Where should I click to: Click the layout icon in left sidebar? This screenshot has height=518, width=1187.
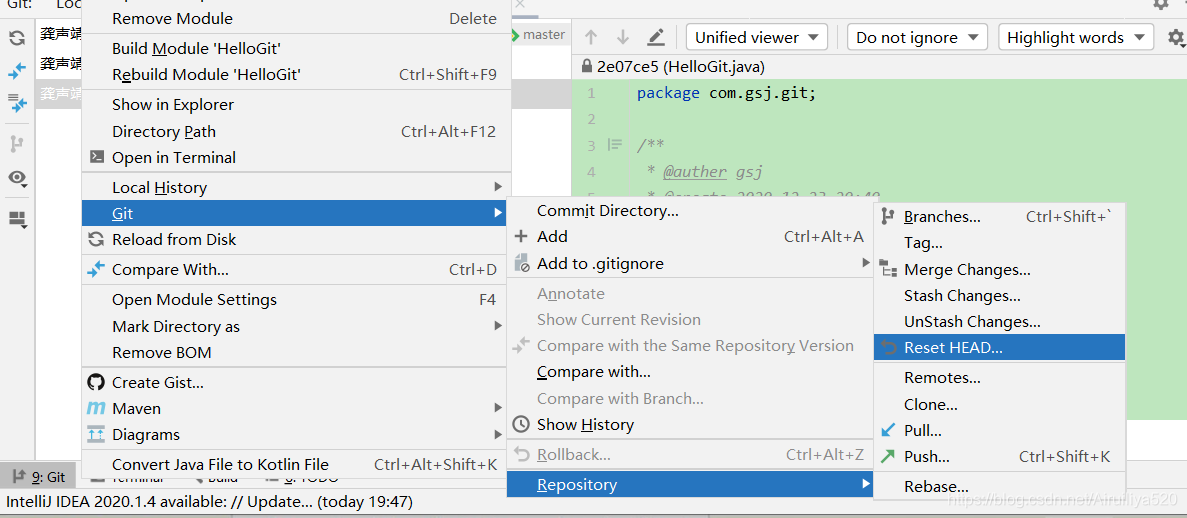coord(17,220)
